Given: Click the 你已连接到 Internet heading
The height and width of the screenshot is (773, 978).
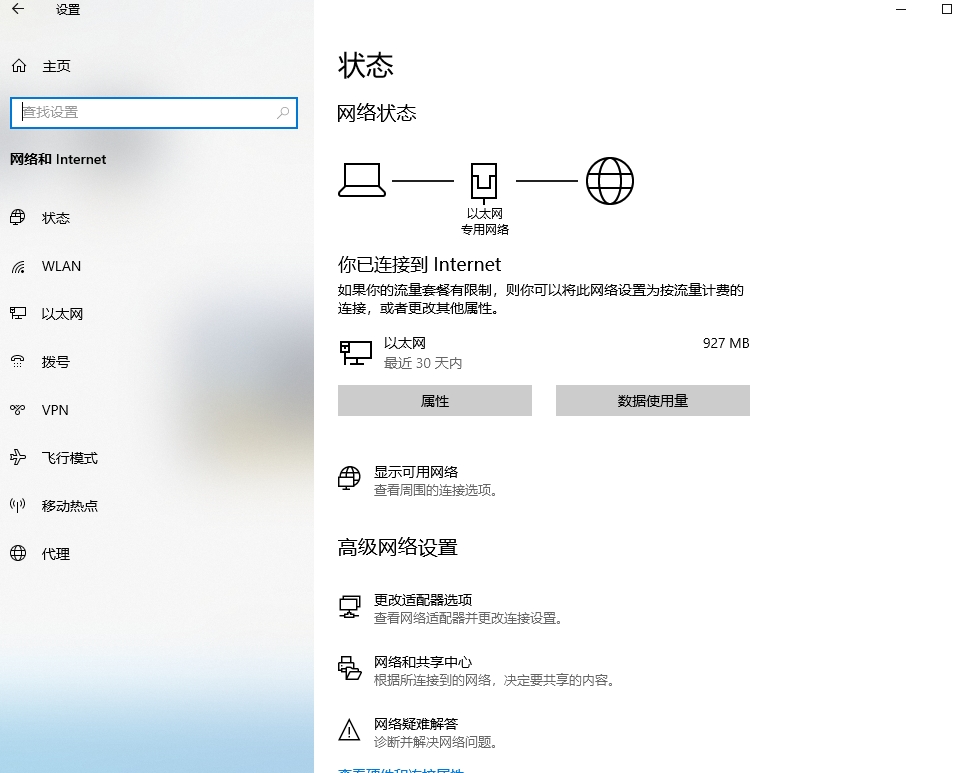Looking at the screenshot, I should (419, 265).
